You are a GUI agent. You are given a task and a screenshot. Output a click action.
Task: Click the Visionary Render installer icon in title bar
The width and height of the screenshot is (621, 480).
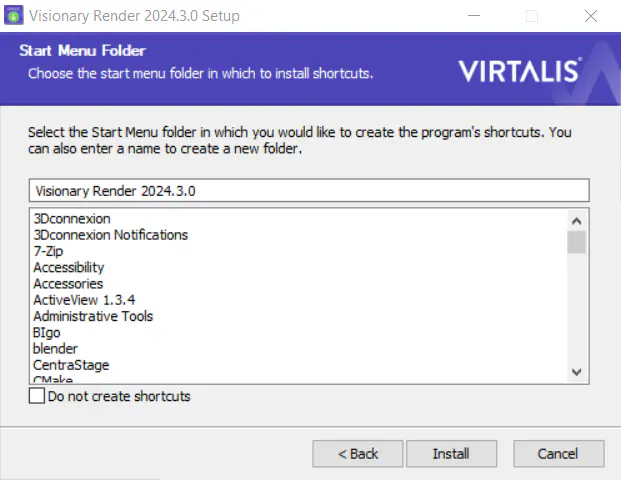[x=13, y=15]
